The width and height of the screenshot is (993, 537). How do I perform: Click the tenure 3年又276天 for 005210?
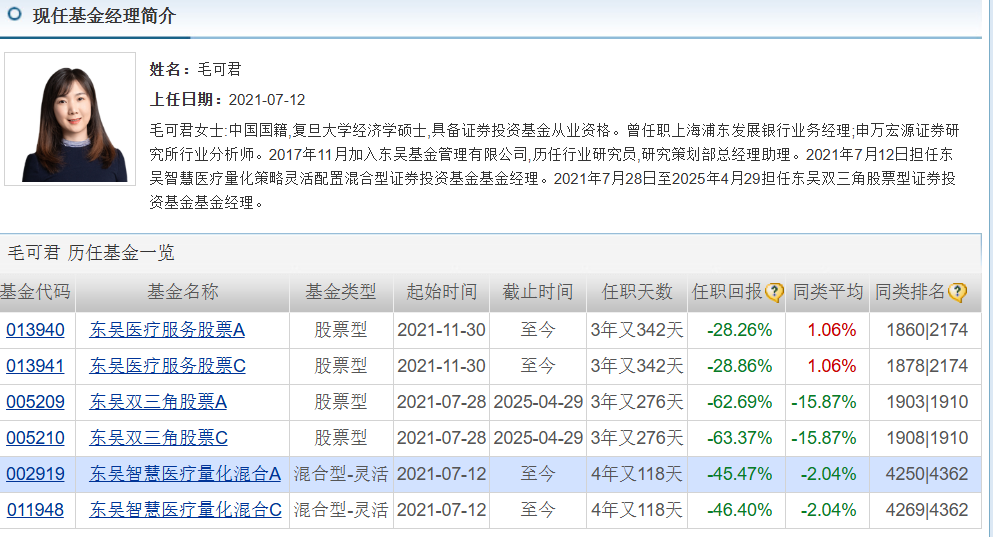637,438
